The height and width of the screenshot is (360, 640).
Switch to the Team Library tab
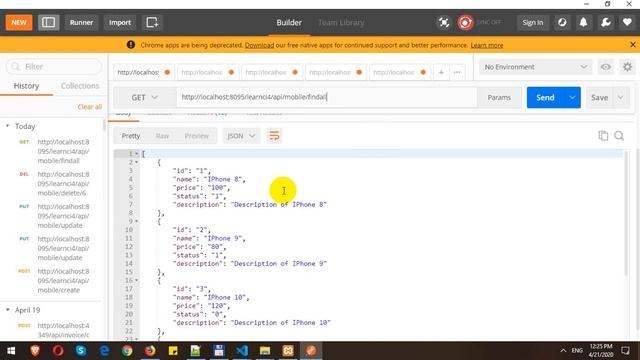point(341,22)
